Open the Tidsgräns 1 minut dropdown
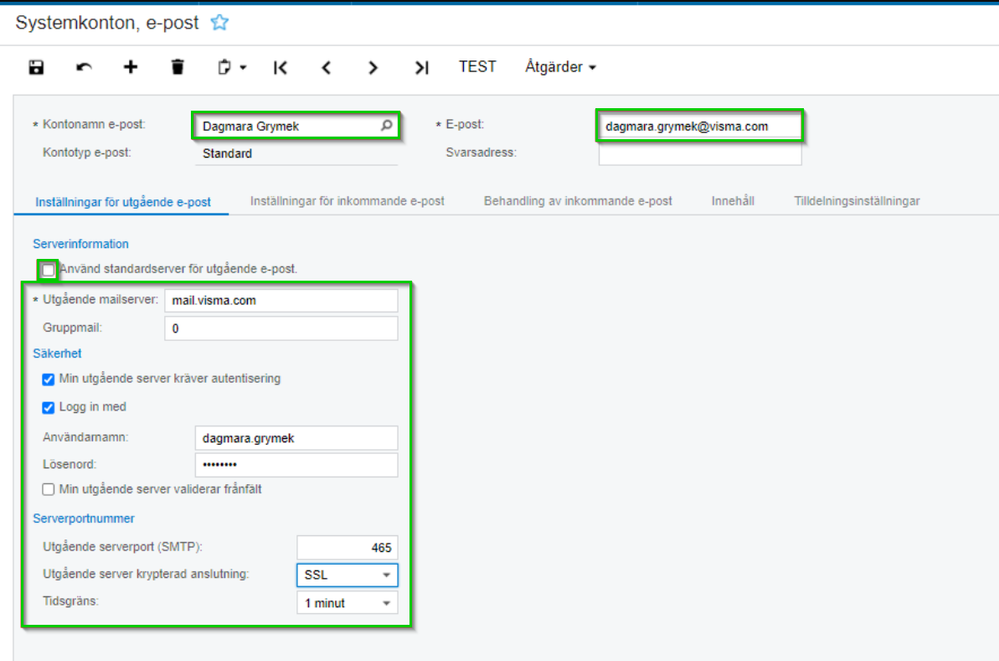Image resolution: width=999 pixels, height=661 pixels. [x=347, y=603]
